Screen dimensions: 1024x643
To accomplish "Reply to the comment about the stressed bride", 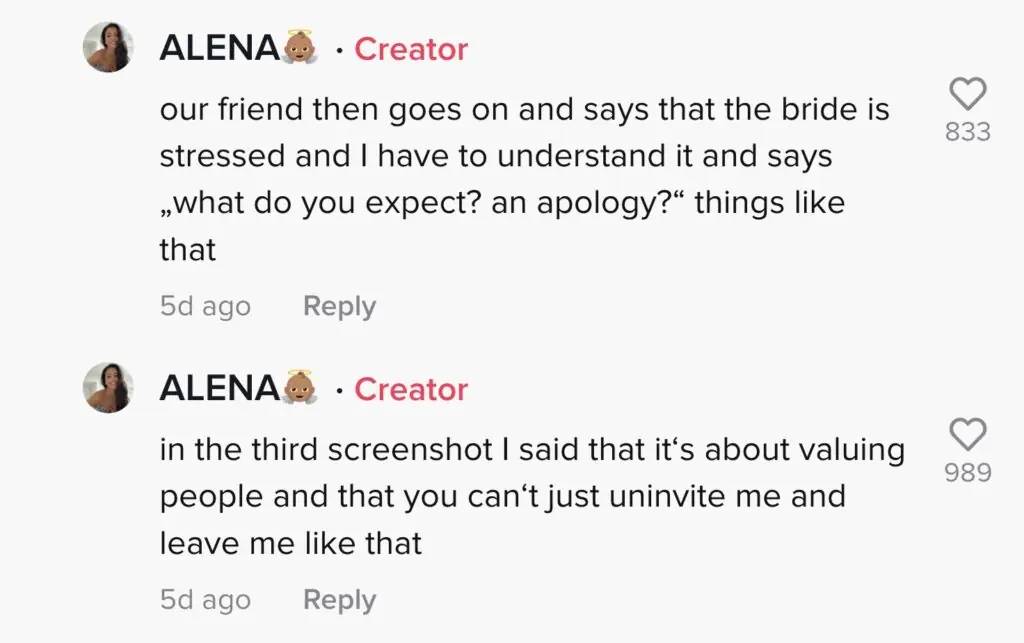I will click(339, 306).
